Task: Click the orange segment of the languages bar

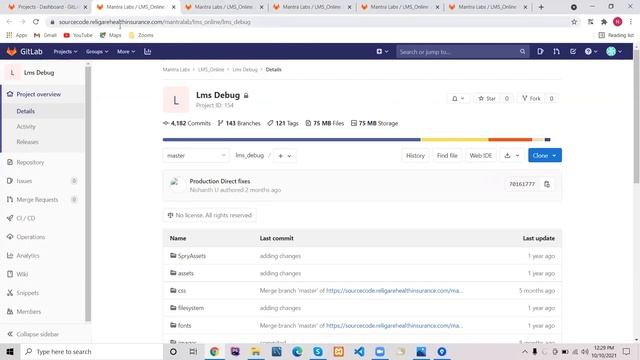Action: coord(510,140)
